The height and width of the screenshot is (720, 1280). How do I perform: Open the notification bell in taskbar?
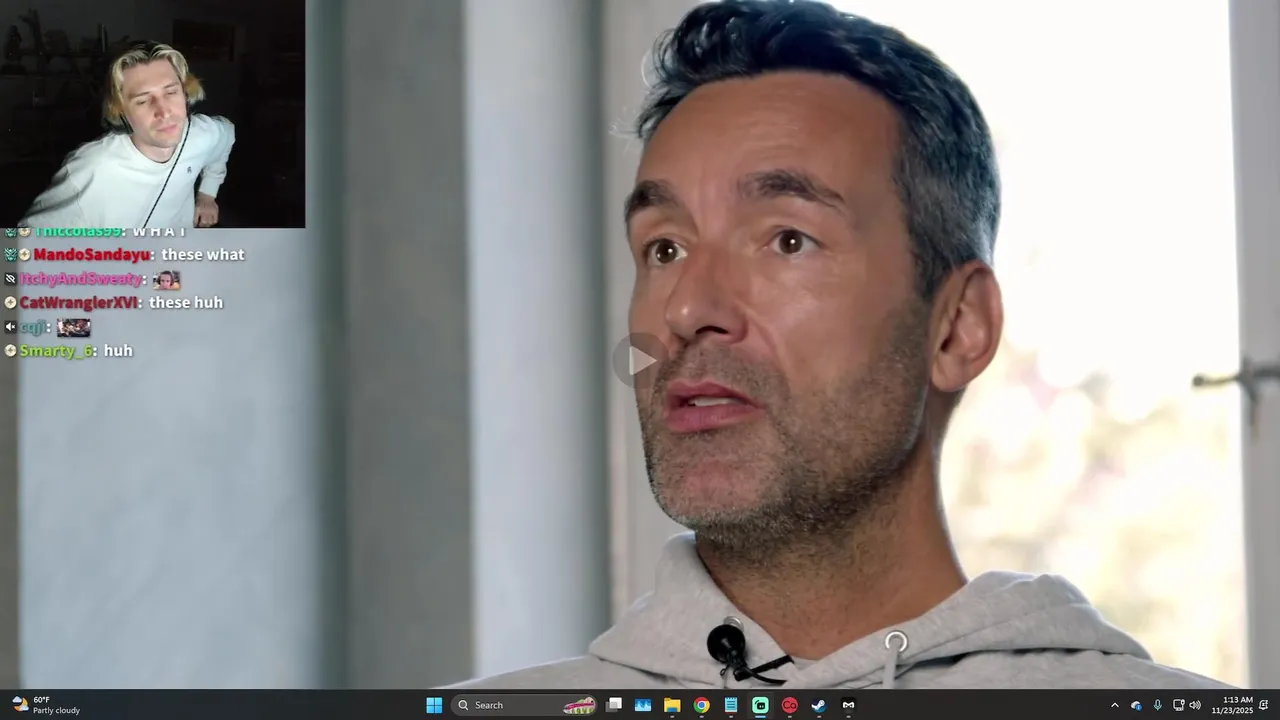click(1264, 705)
